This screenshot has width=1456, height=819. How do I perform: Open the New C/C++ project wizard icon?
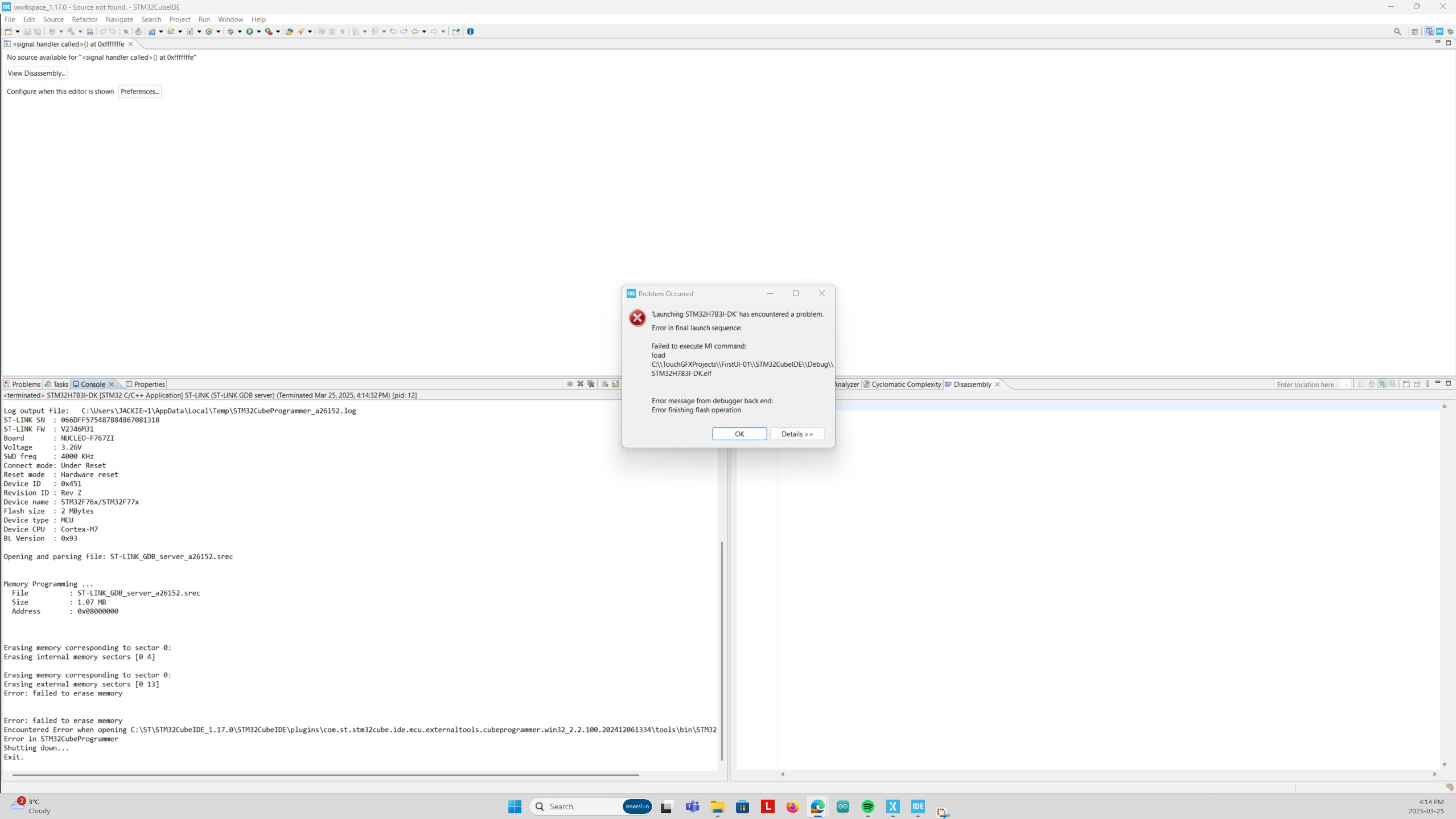tap(153, 31)
